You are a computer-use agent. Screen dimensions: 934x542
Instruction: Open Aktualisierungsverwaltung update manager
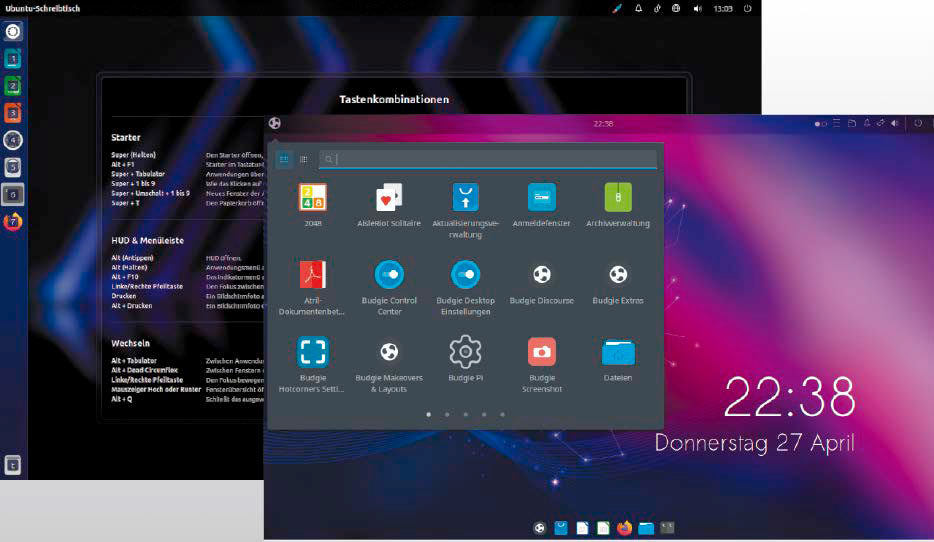(465, 210)
